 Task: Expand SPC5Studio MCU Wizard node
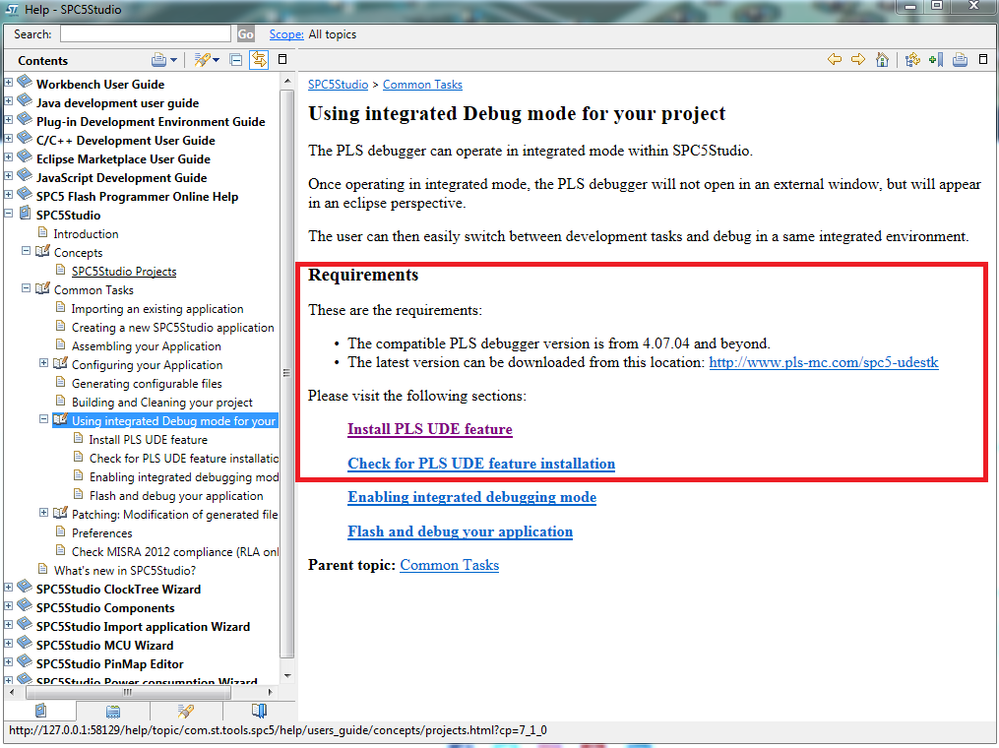click(x=8, y=644)
